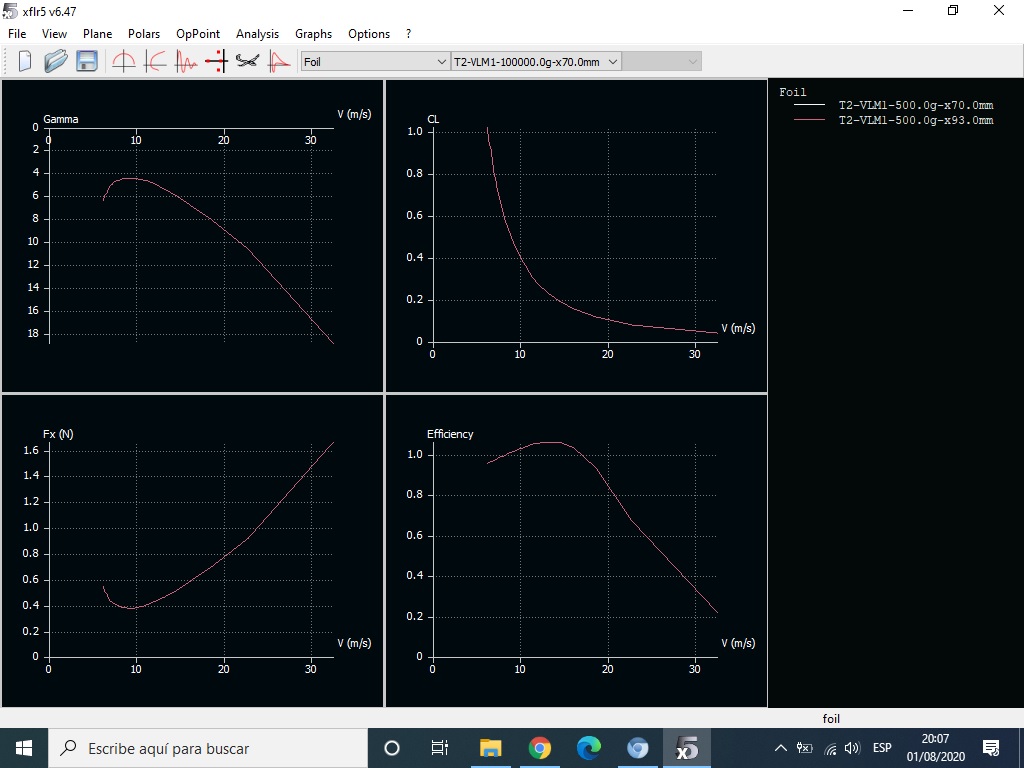The image size is (1024, 768).
Task: Open Cortana circle icon on the taskbar
Action: coord(392,748)
